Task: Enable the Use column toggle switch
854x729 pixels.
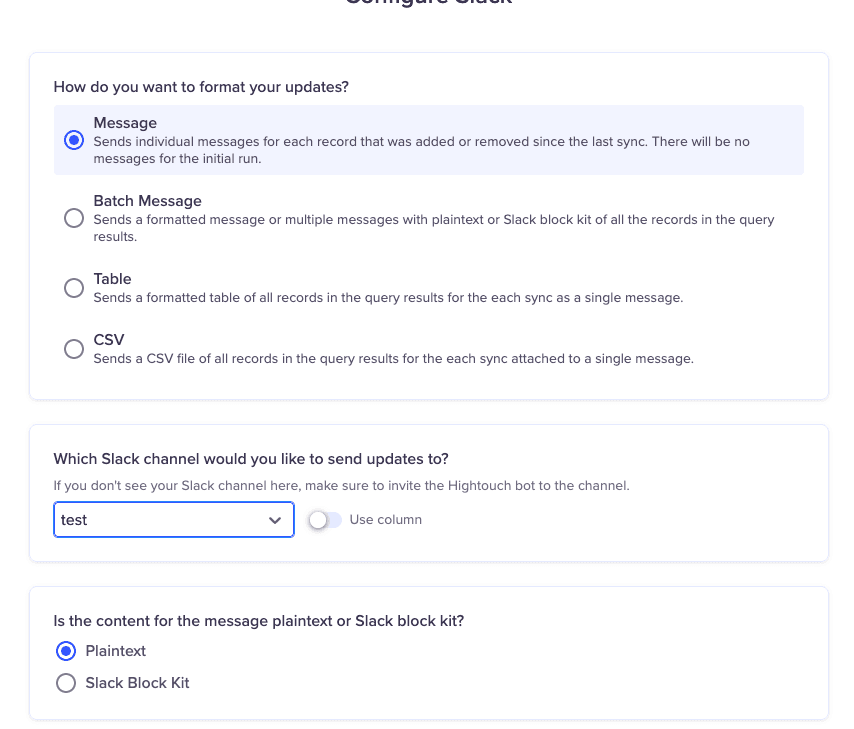Action: tap(325, 520)
